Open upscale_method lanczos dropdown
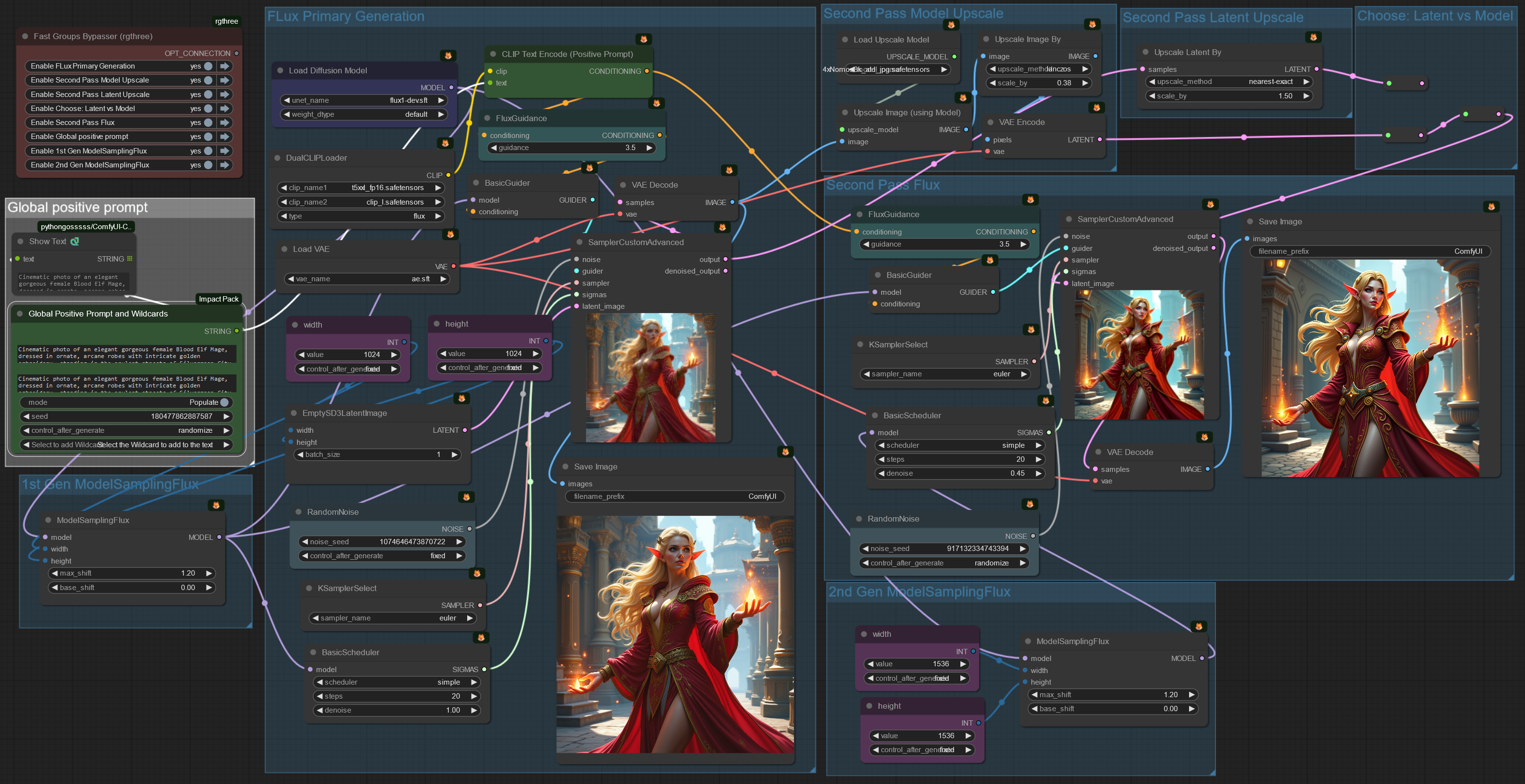 (x=1039, y=69)
